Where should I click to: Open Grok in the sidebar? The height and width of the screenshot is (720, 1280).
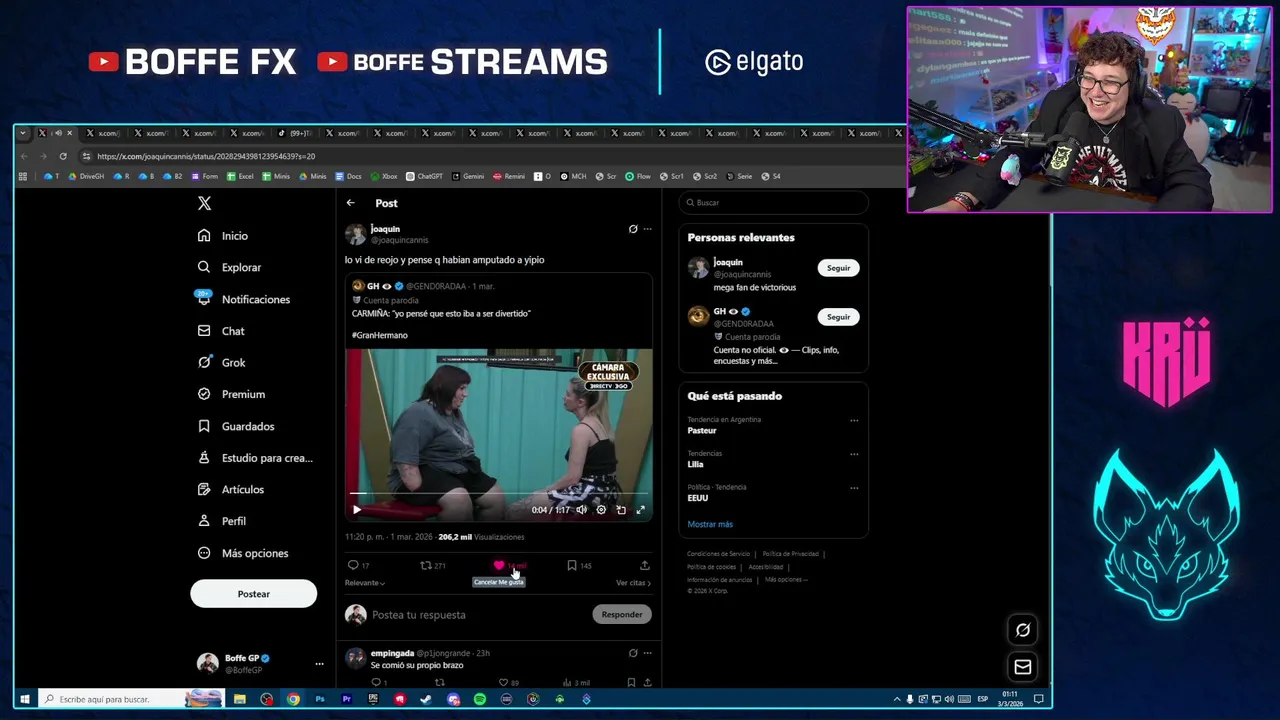[x=221, y=362]
